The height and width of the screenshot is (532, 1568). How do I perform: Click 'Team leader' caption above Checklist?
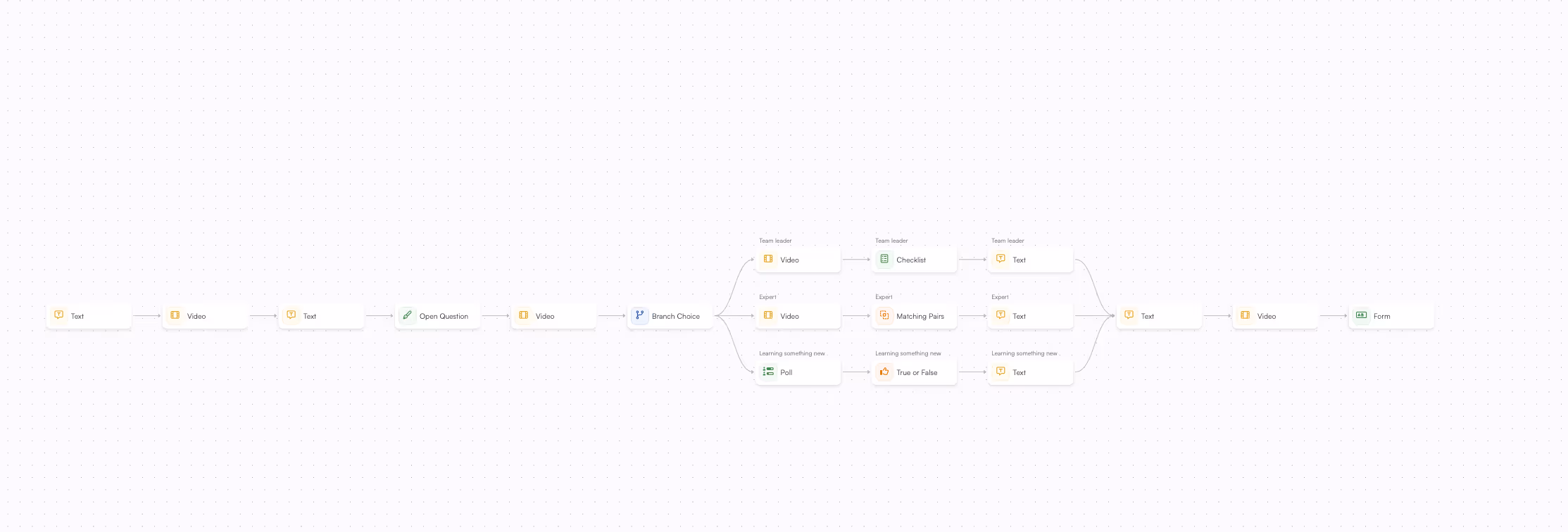(x=891, y=241)
